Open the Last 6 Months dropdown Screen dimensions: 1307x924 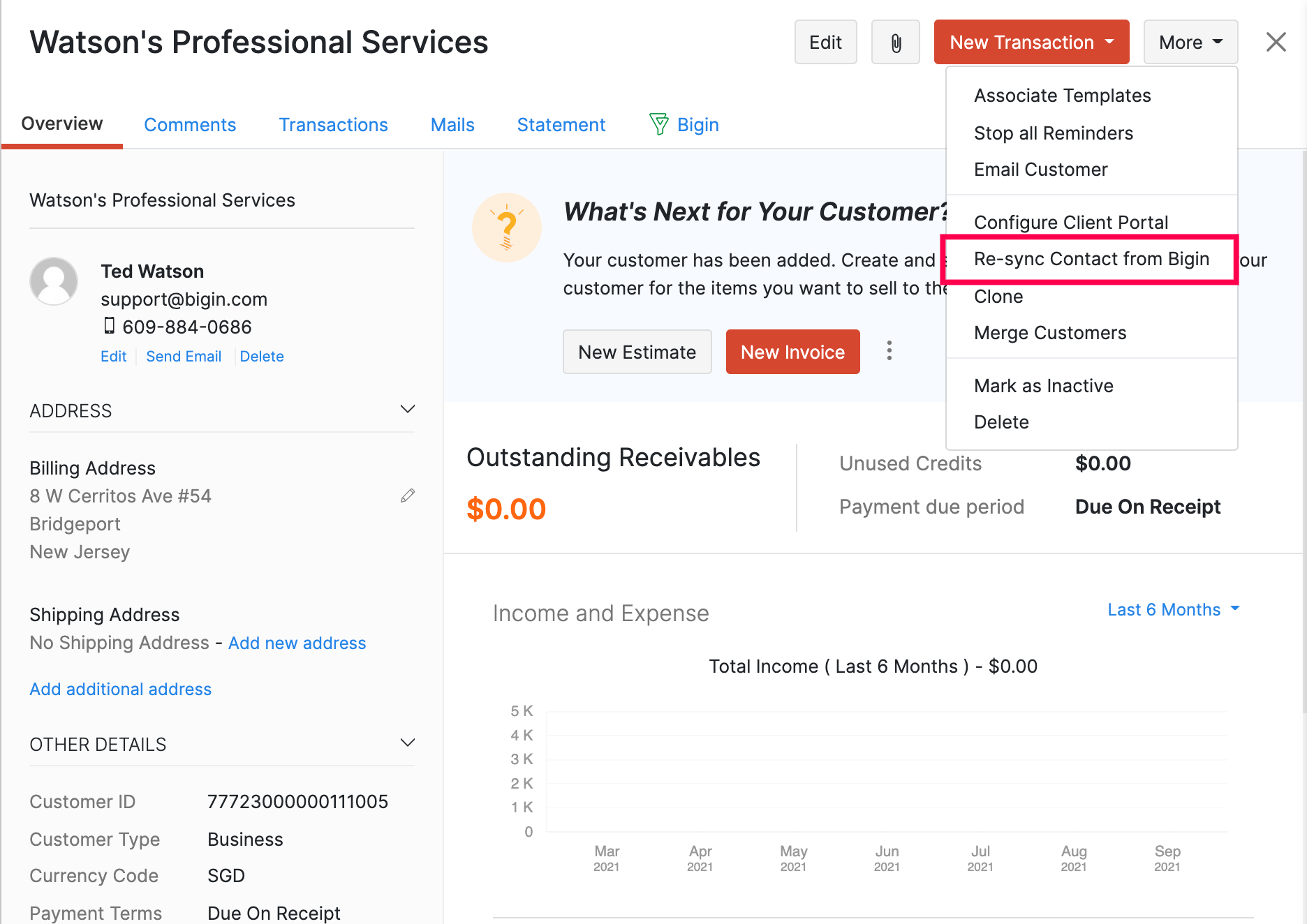click(1173, 609)
